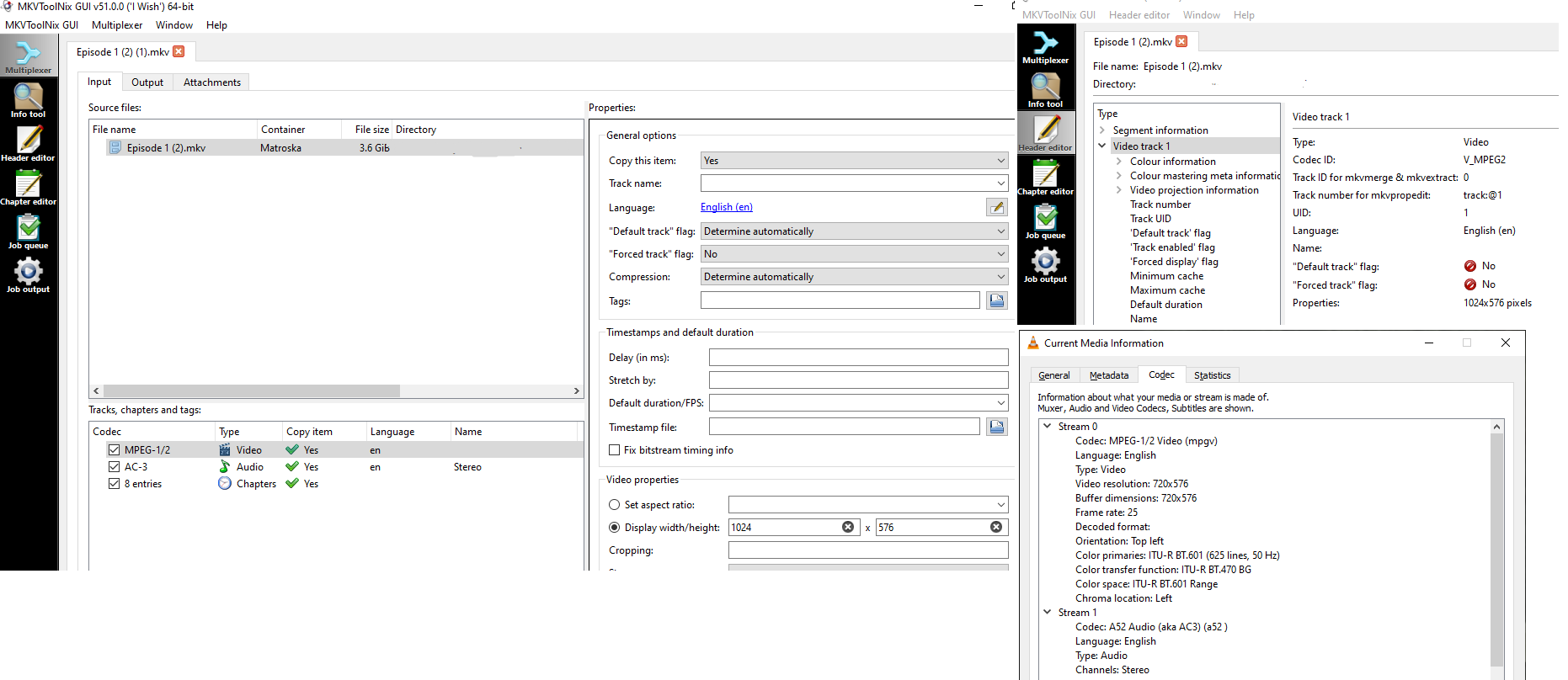Open Info tool in right header editor window
1568x680 pixels.
[1046, 91]
